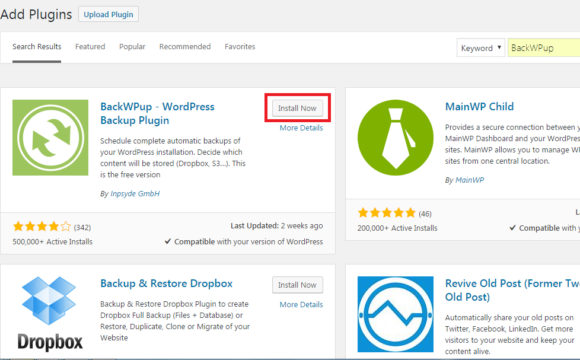This screenshot has height=360, width=580.
Task: Click the Add Plugins page heading
Action: click(x=36, y=14)
